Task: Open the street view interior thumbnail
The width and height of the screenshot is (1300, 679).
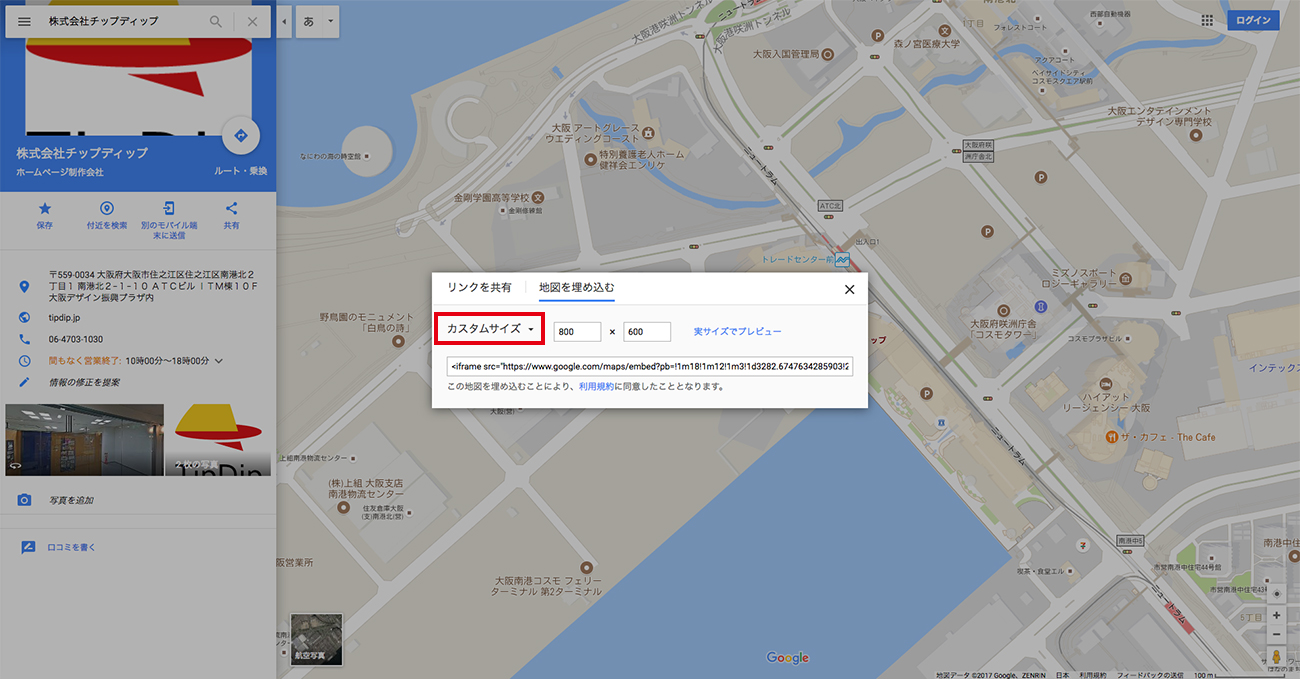Action: (x=84, y=439)
